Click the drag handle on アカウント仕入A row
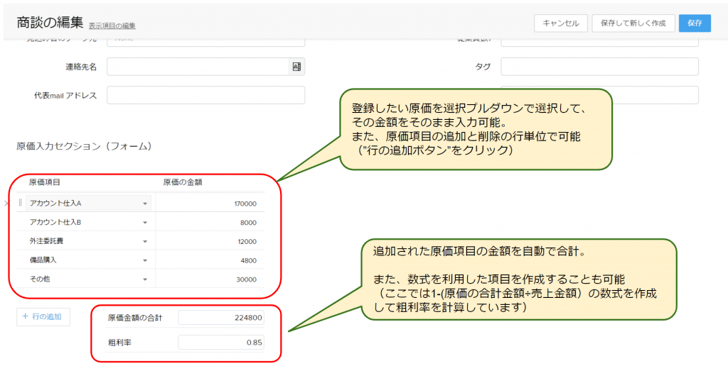Viewport: 728px width, 383px height. (x=20, y=203)
